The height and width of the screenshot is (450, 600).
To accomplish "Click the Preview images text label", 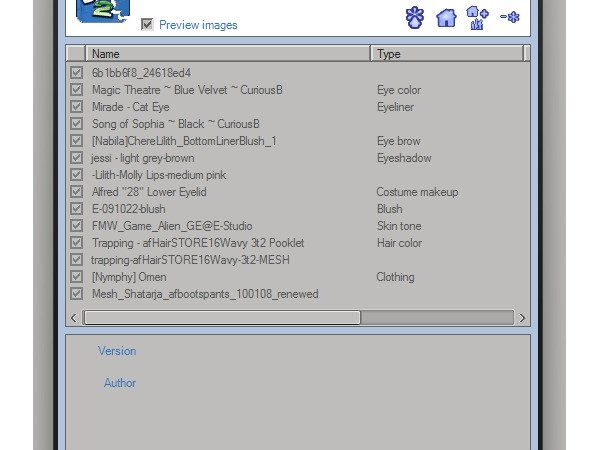I will coord(198,25).
